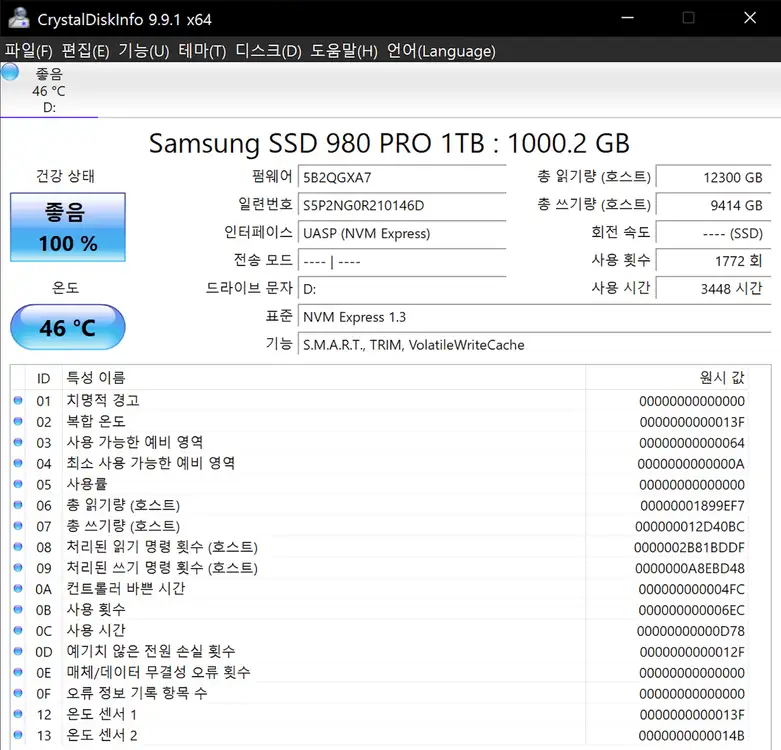Open the 언어(Language) menu
Screen dimensions: 781x750
pos(441,50)
